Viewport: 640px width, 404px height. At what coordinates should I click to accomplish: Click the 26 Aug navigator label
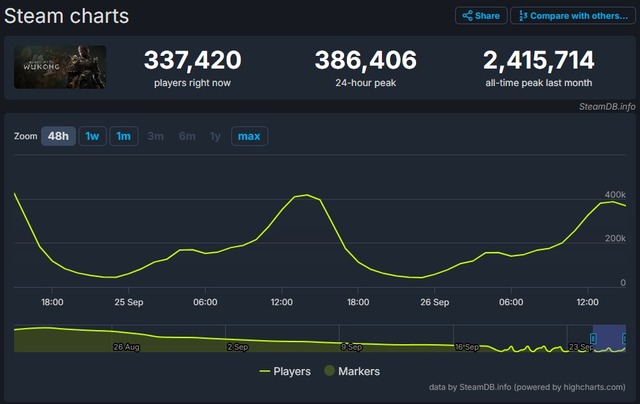126,347
